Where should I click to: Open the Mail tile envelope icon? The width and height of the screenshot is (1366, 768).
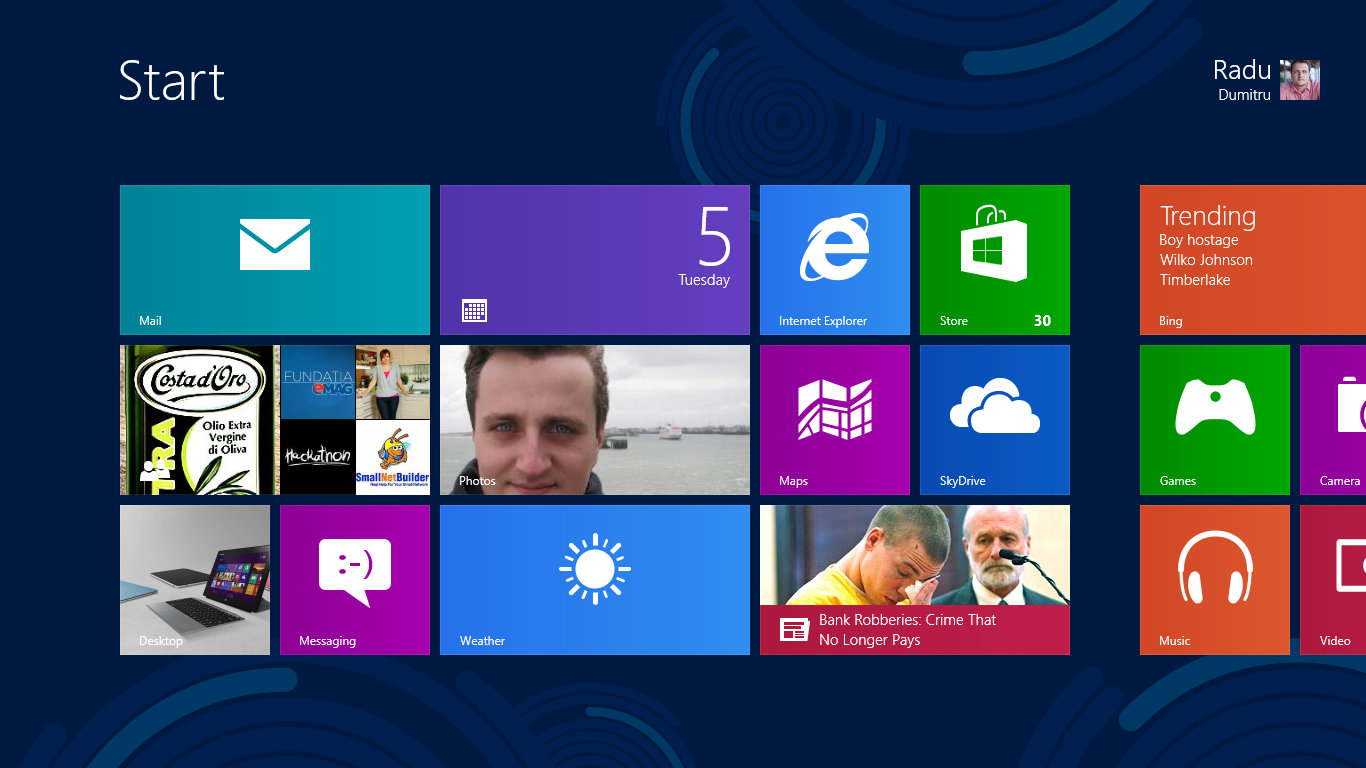(275, 244)
